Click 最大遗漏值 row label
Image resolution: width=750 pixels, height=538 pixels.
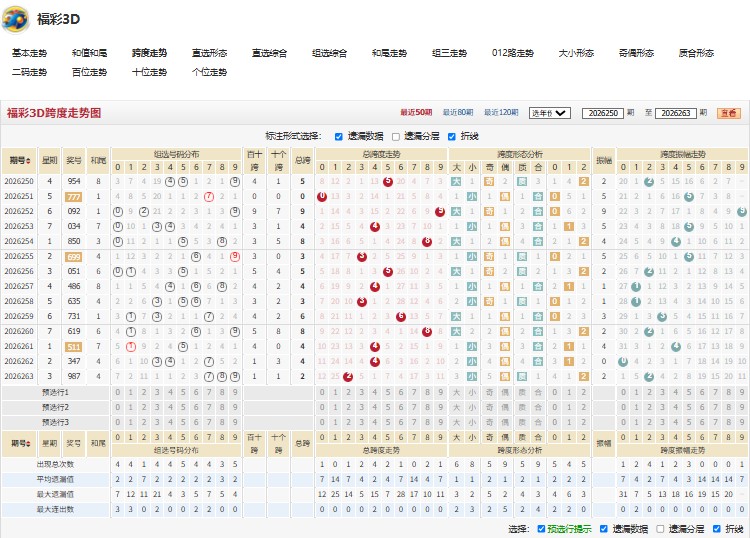click(x=55, y=494)
